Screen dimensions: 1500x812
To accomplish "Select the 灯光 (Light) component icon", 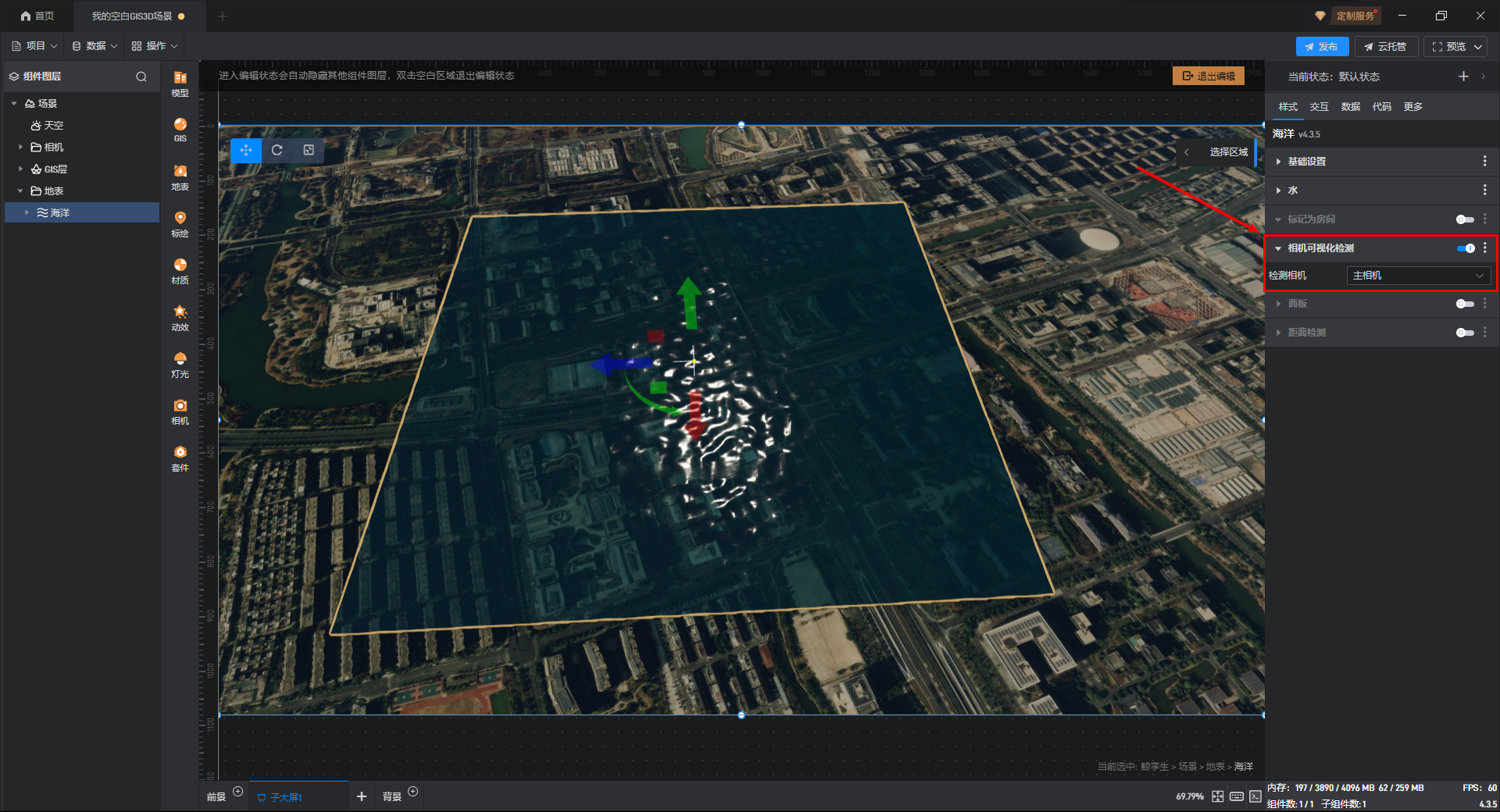I will (x=180, y=364).
